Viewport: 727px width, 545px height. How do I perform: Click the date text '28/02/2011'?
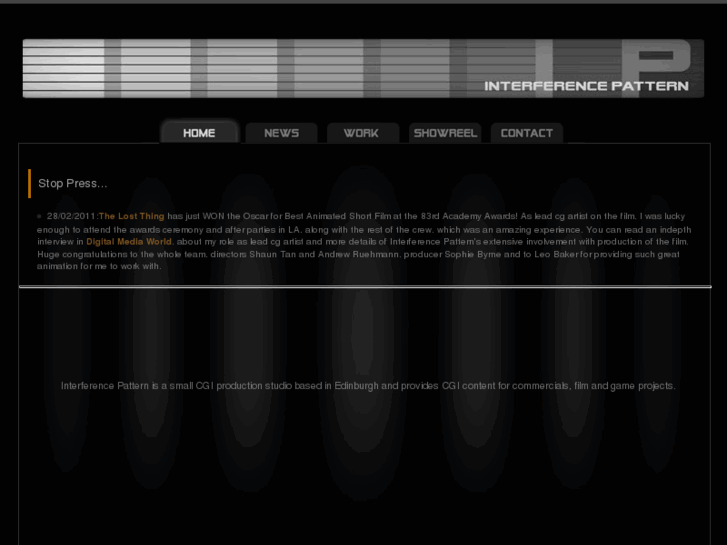pos(71,216)
